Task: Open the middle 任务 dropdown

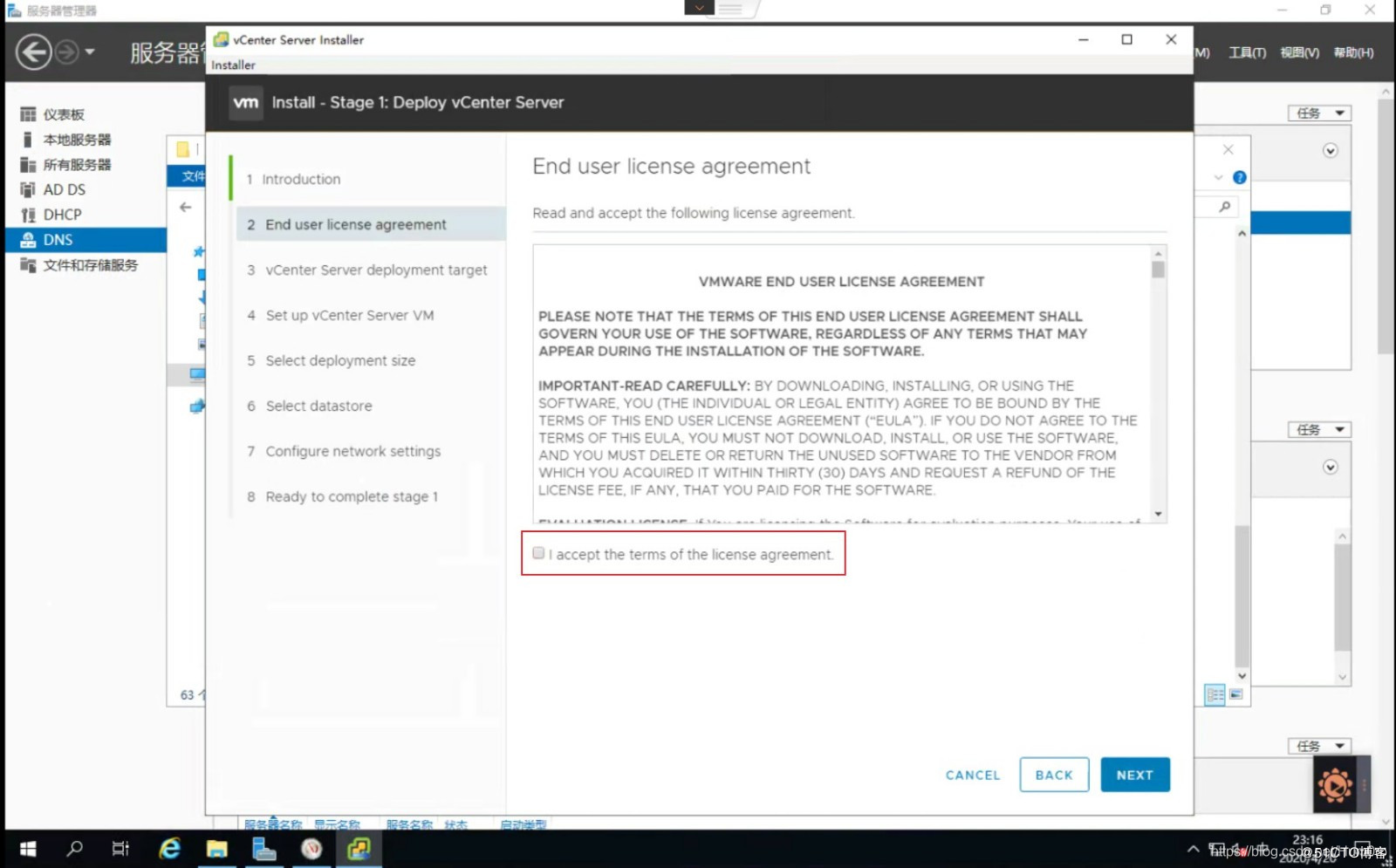Action: point(1319,429)
